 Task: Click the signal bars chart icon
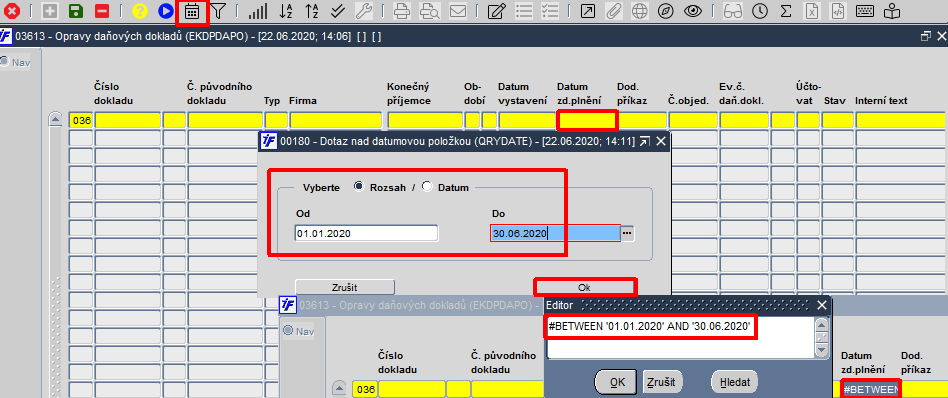[x=258, y=11]
